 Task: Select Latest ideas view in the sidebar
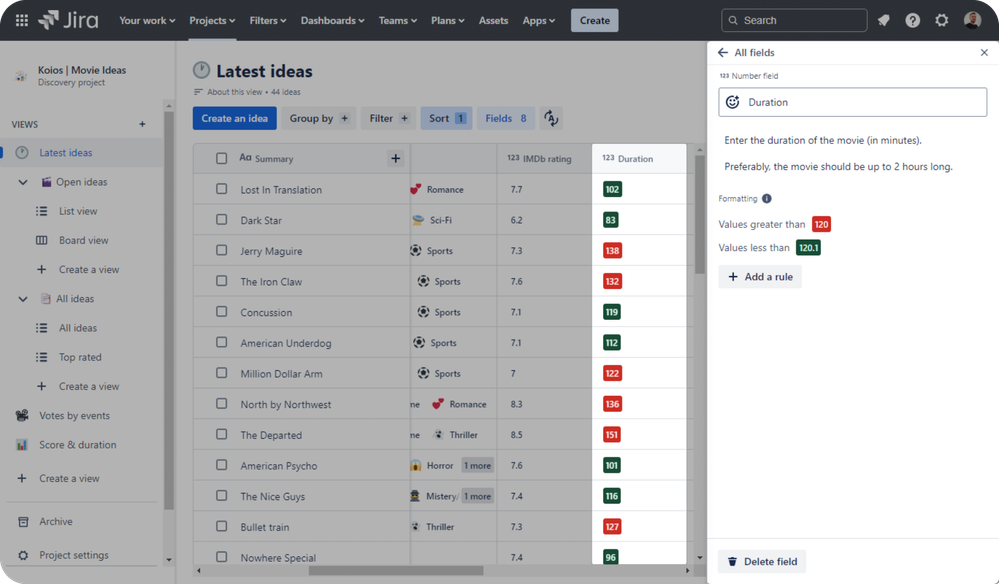click(82, 152)
